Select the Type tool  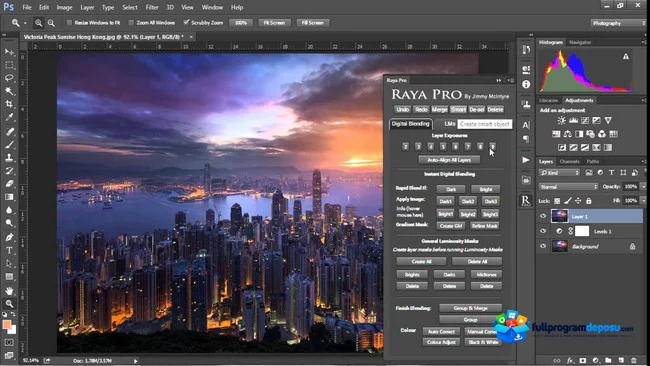[x=9, y=250]
